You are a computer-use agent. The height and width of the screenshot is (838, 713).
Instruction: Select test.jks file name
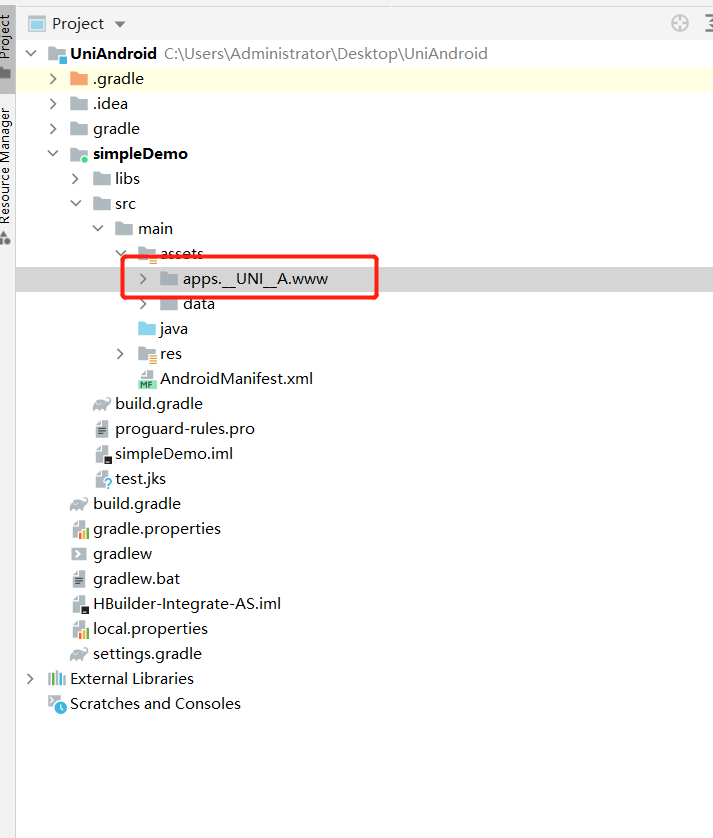pos(141,479)
